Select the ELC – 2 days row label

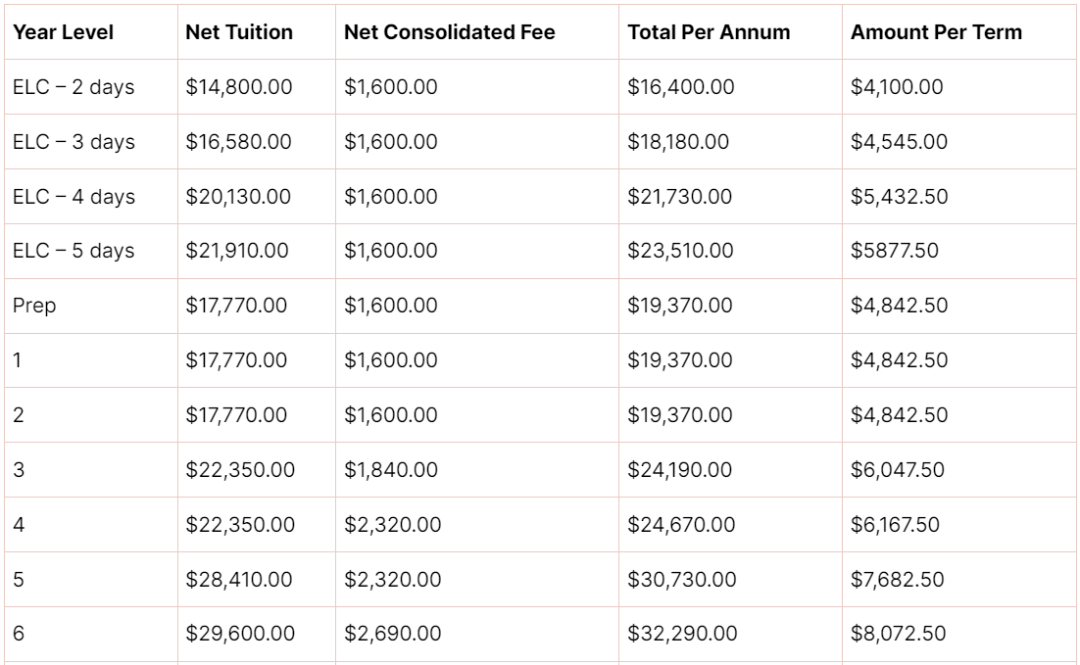(x=74, y=88)
